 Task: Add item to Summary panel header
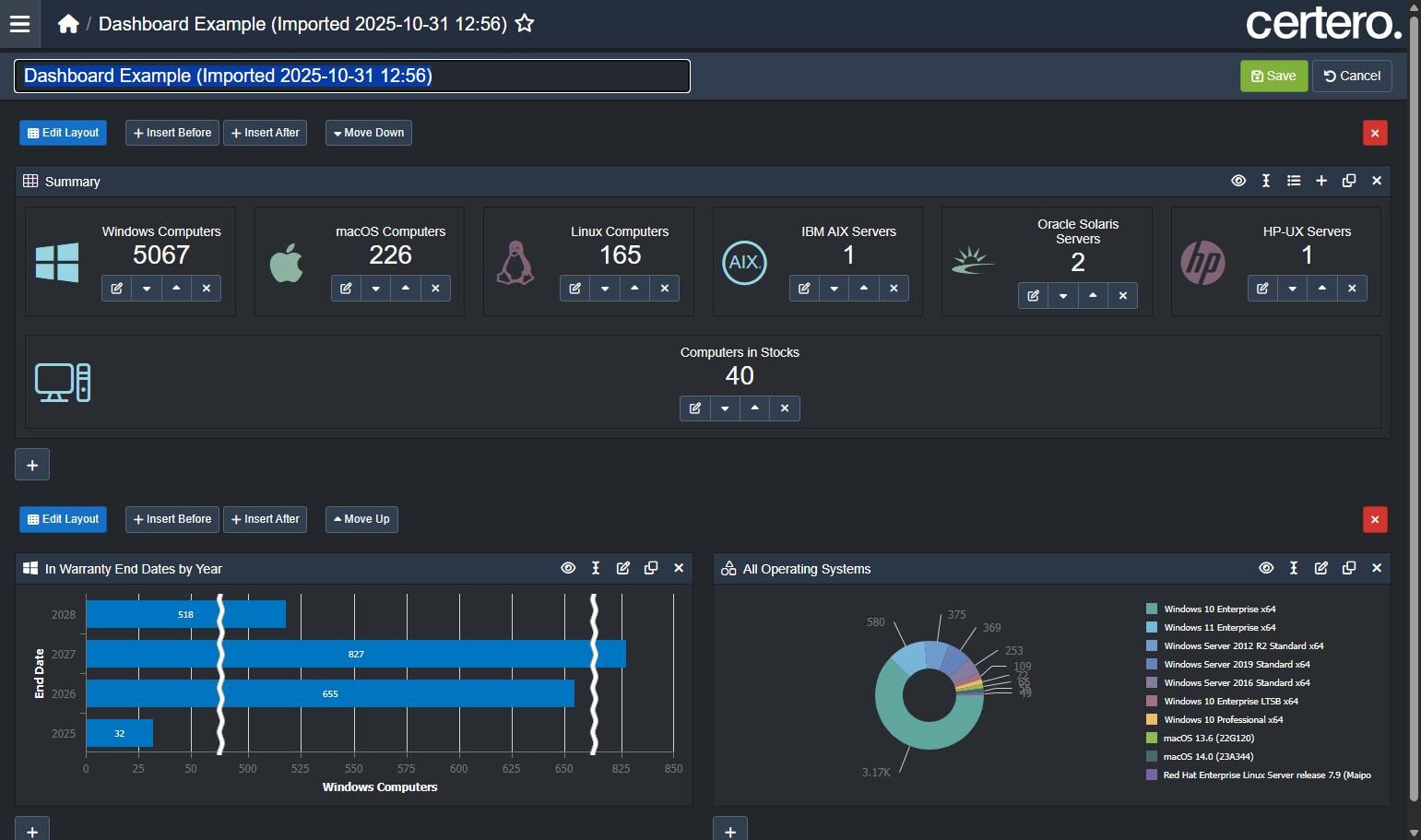pos(1321,182)
